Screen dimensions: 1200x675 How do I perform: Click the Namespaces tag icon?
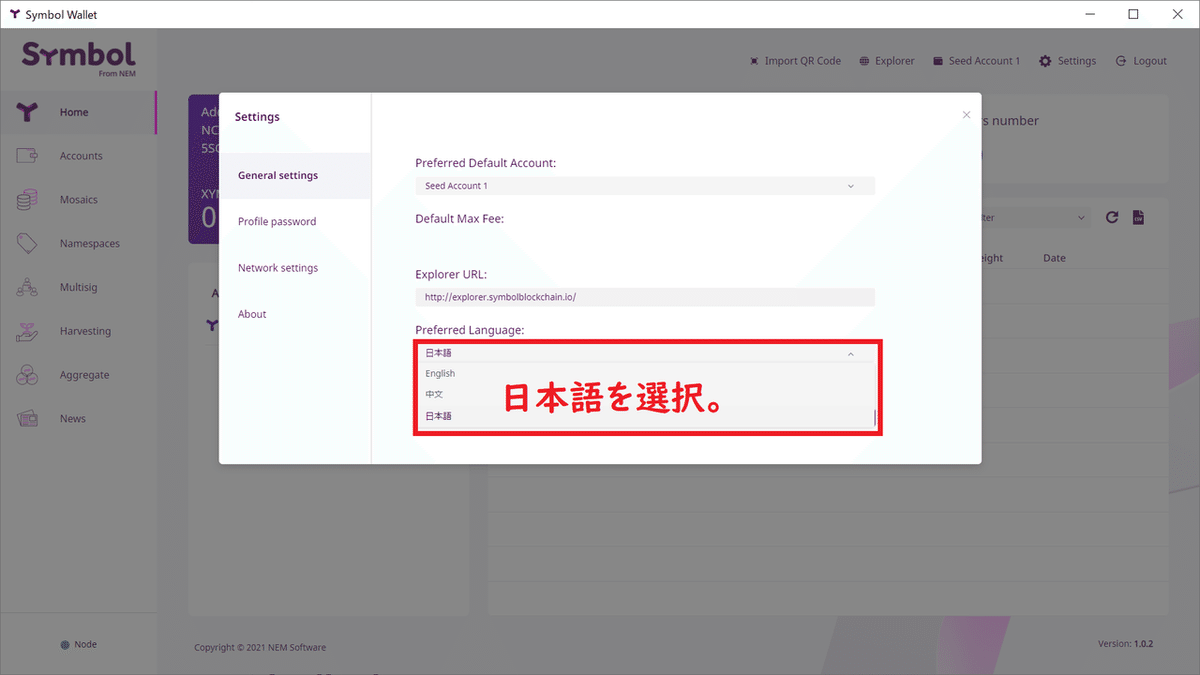click(27, 243)
